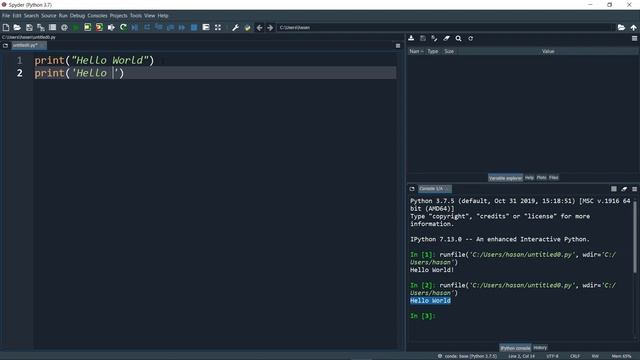Clear console namespace eraser icon
The image size is (640, 360).
624,189
